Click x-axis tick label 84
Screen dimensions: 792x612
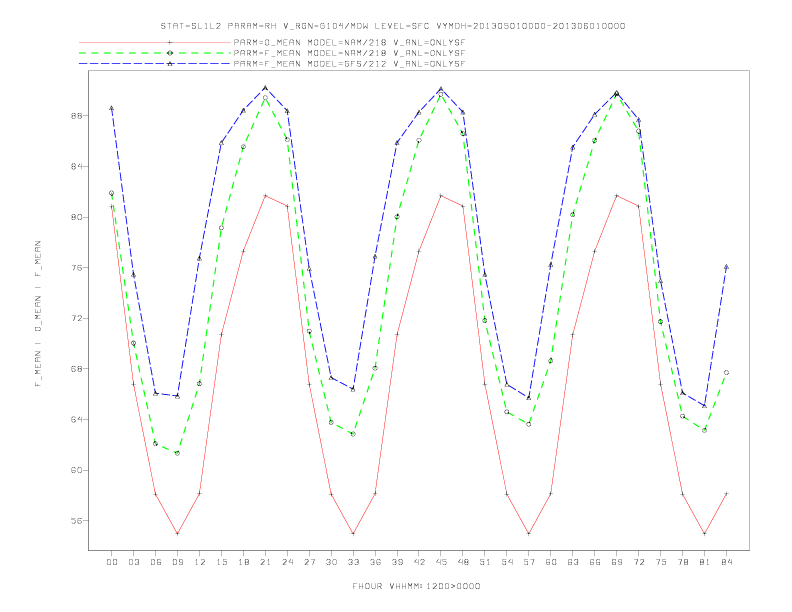pyautogui.click(x=726, y=562)
